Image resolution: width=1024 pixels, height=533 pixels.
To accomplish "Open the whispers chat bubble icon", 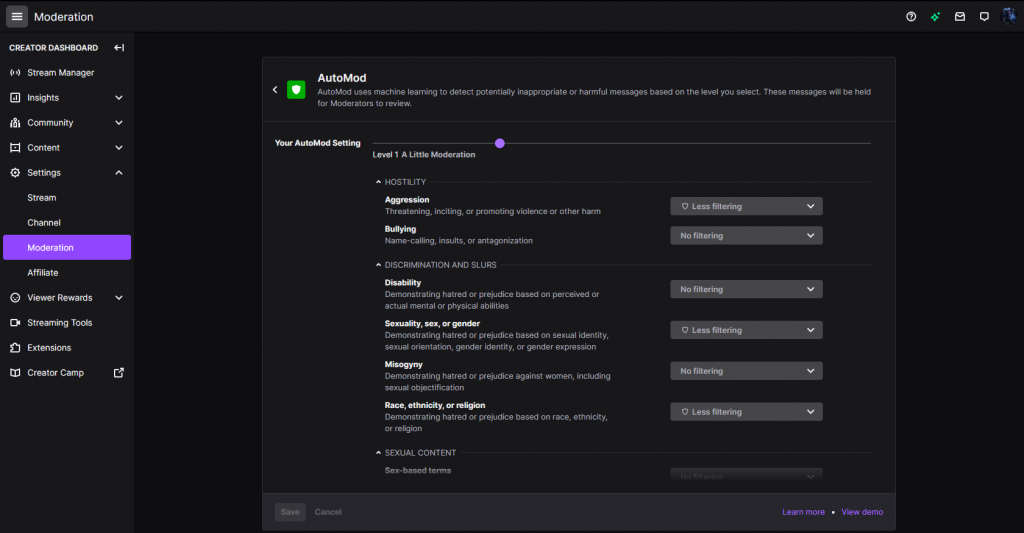I will [984, 16].
